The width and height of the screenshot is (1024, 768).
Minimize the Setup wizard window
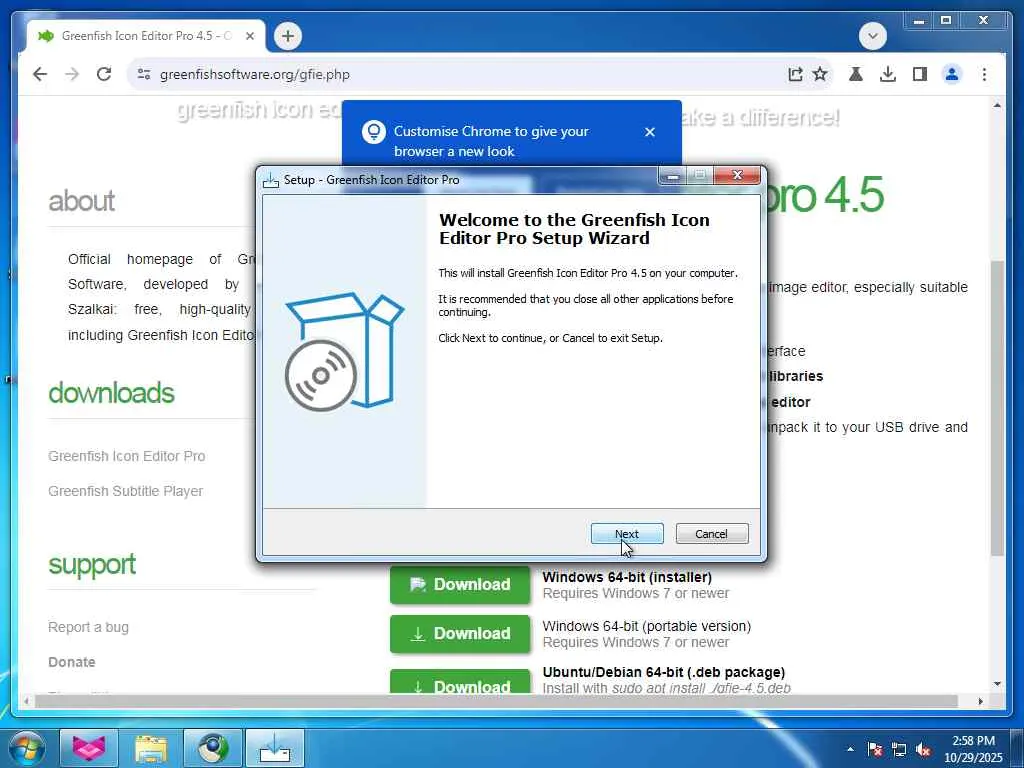(673, 176)
